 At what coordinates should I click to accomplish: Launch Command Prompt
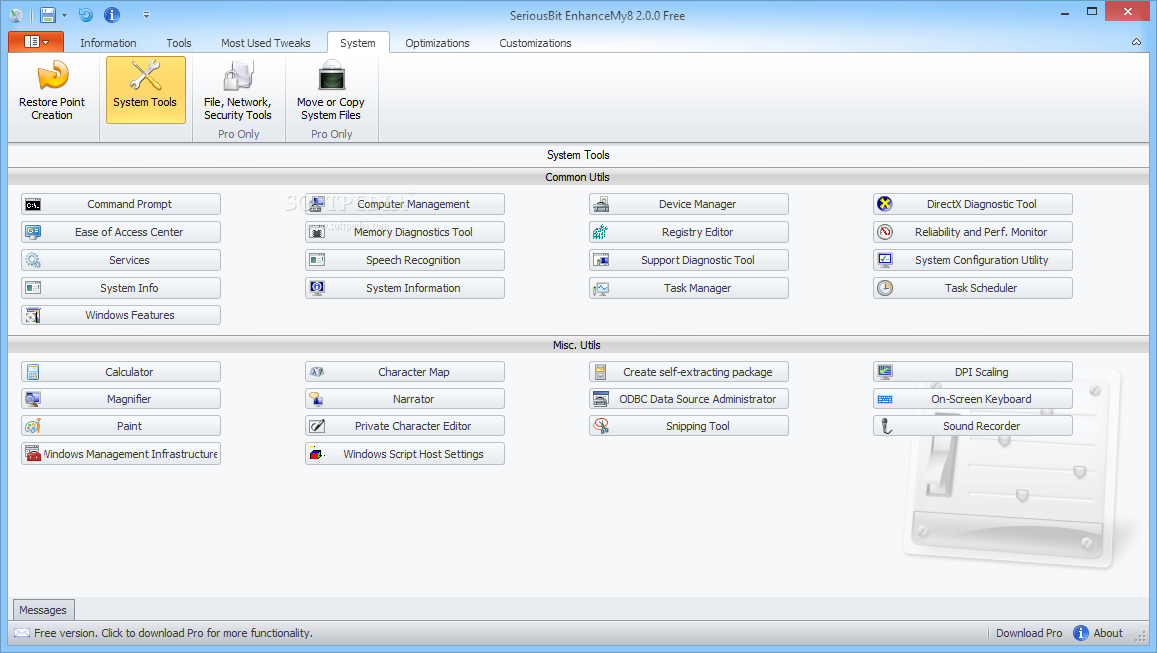[x=121, y=204]
